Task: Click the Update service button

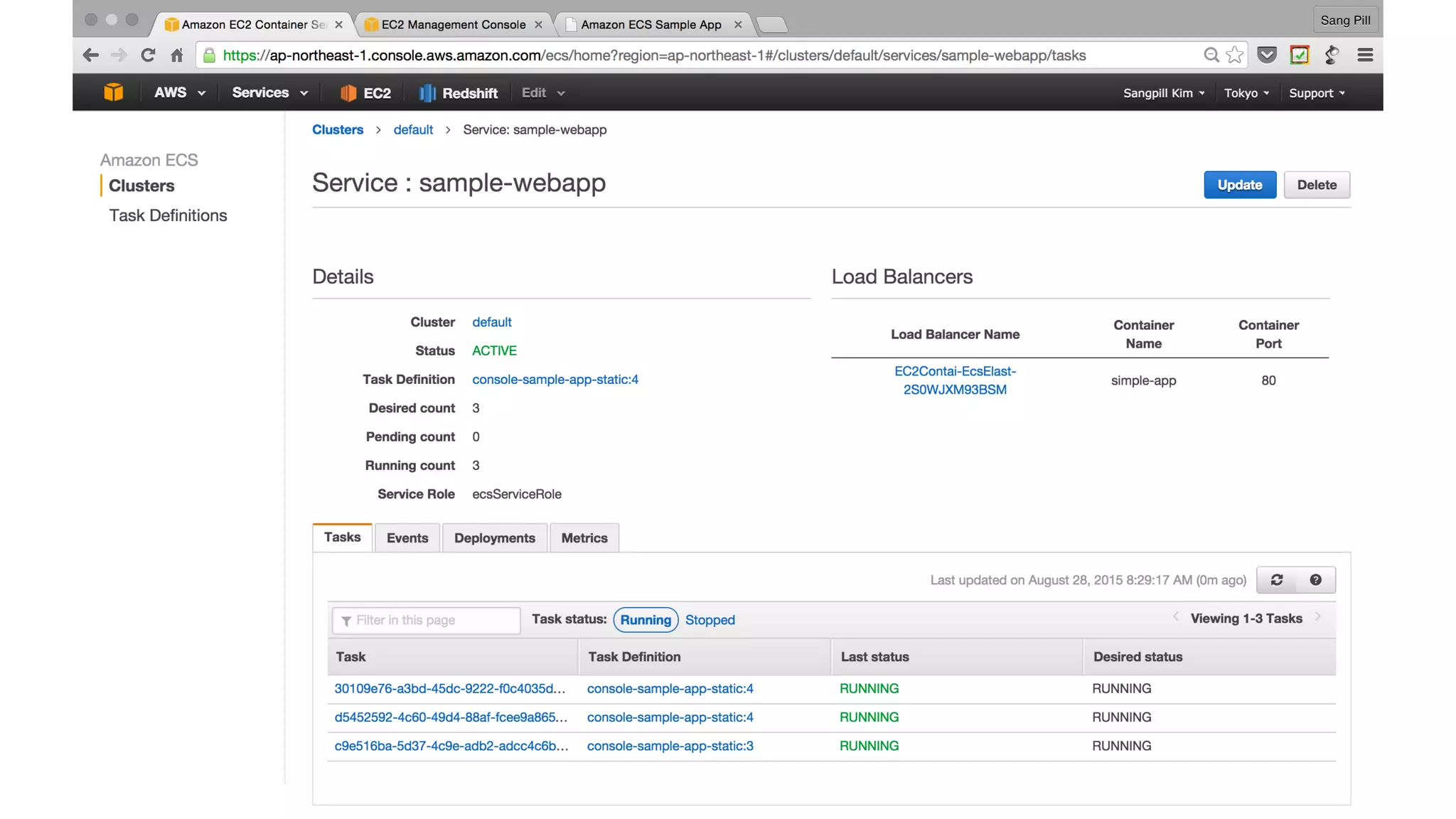Action: 1239,185
